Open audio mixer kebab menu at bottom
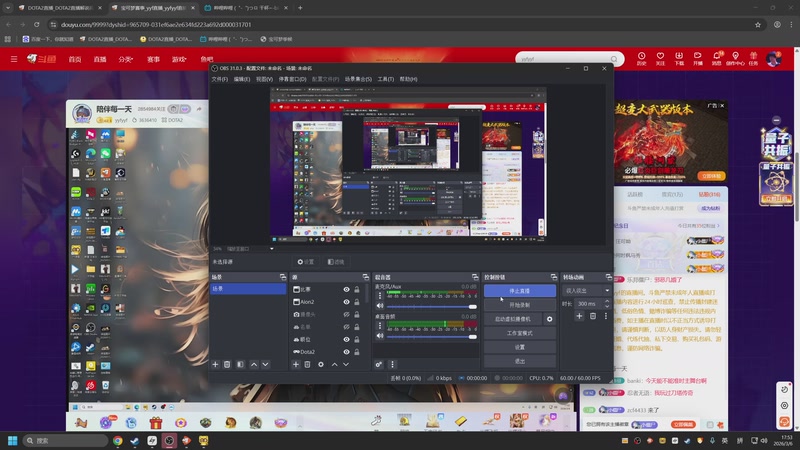Image resolution: width=800 pixels, height=450 pixels. (392, 364)
